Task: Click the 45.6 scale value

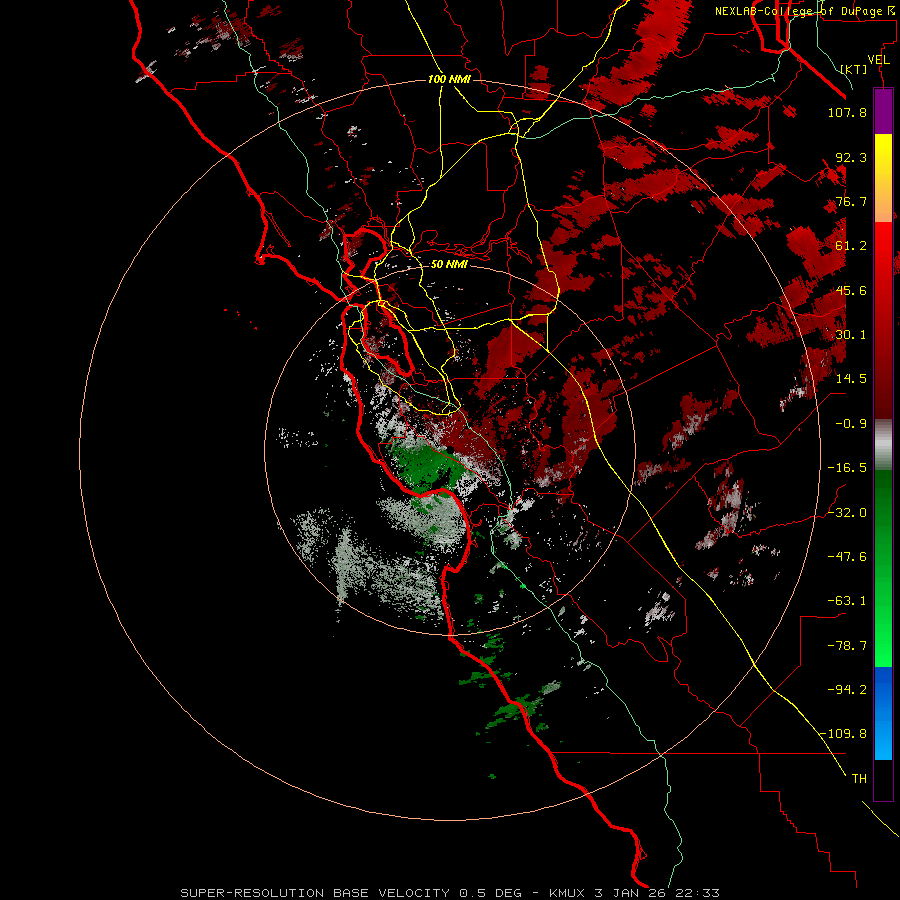Action: click(x=851, y=290)
